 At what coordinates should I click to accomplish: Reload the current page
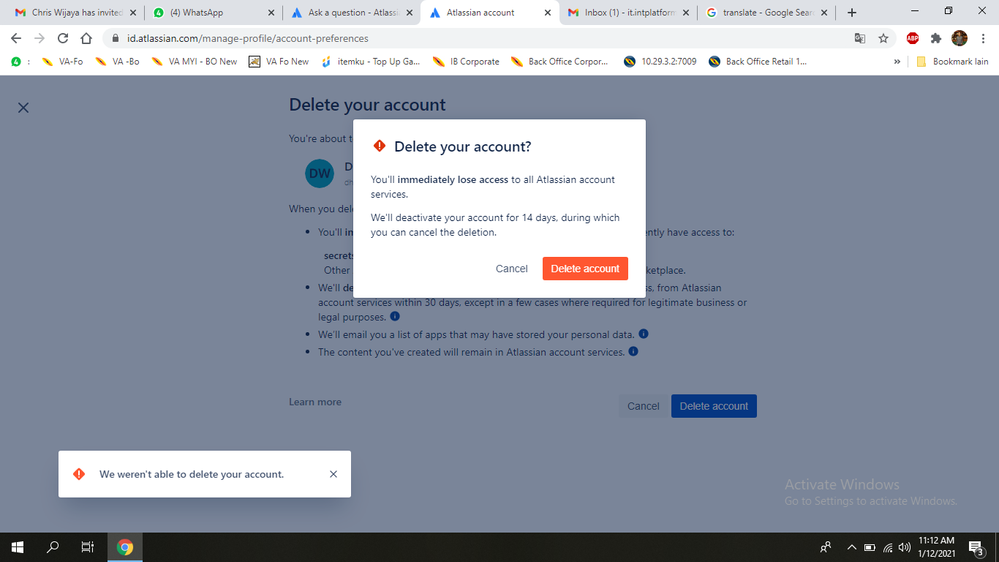[62, 38]
